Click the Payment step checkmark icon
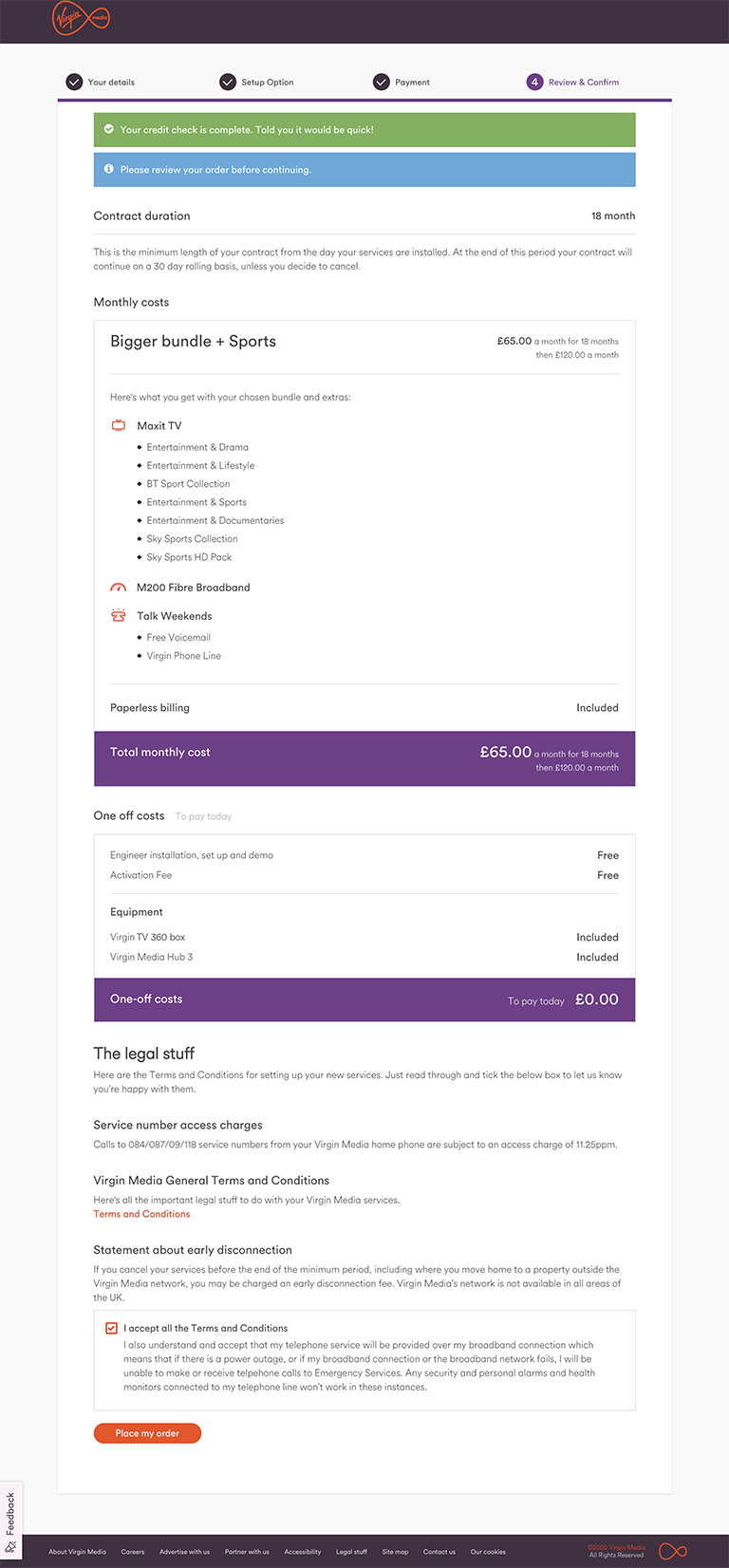 tap(382, 83)
